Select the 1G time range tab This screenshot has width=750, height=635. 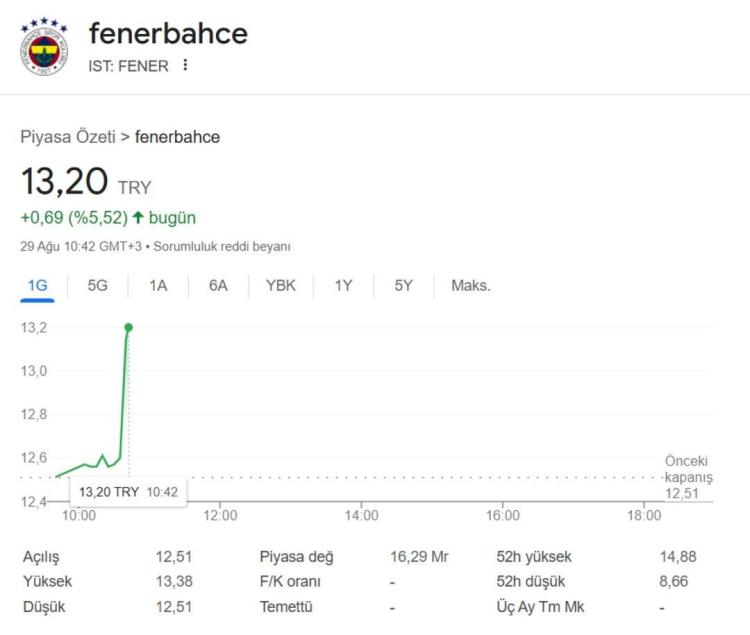38,286
